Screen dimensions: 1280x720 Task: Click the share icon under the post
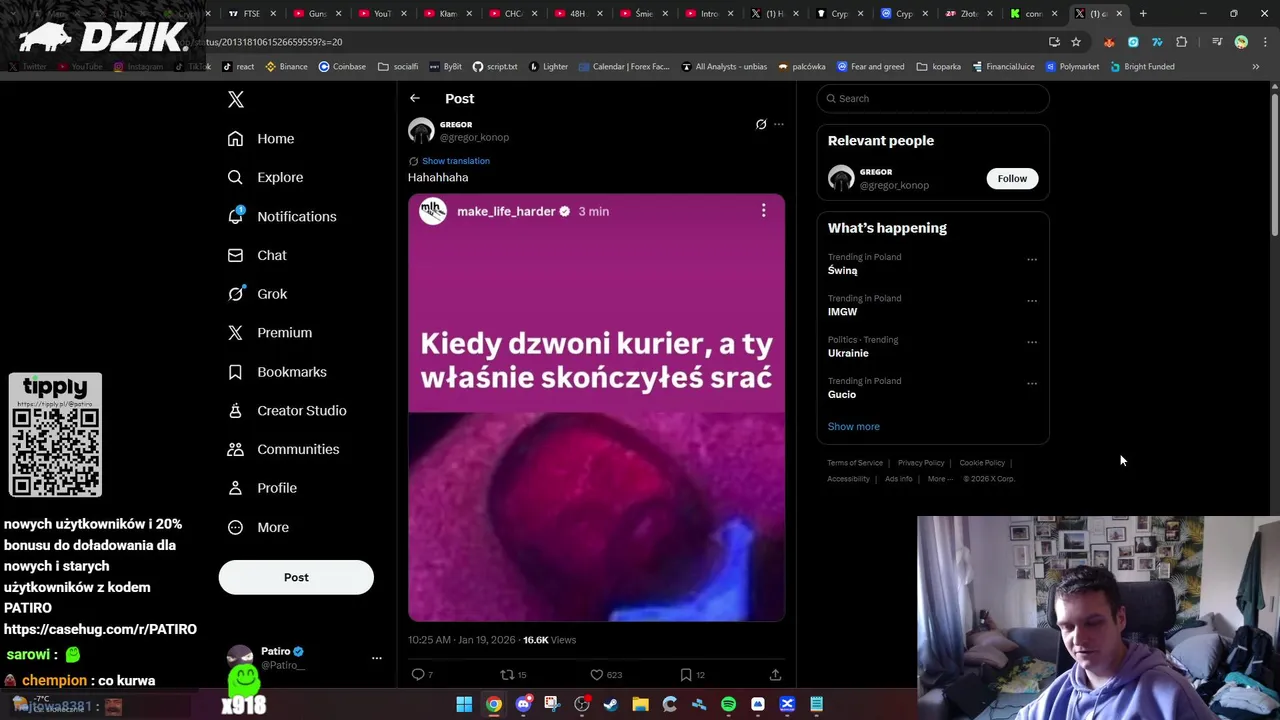(x=775, y=675)
